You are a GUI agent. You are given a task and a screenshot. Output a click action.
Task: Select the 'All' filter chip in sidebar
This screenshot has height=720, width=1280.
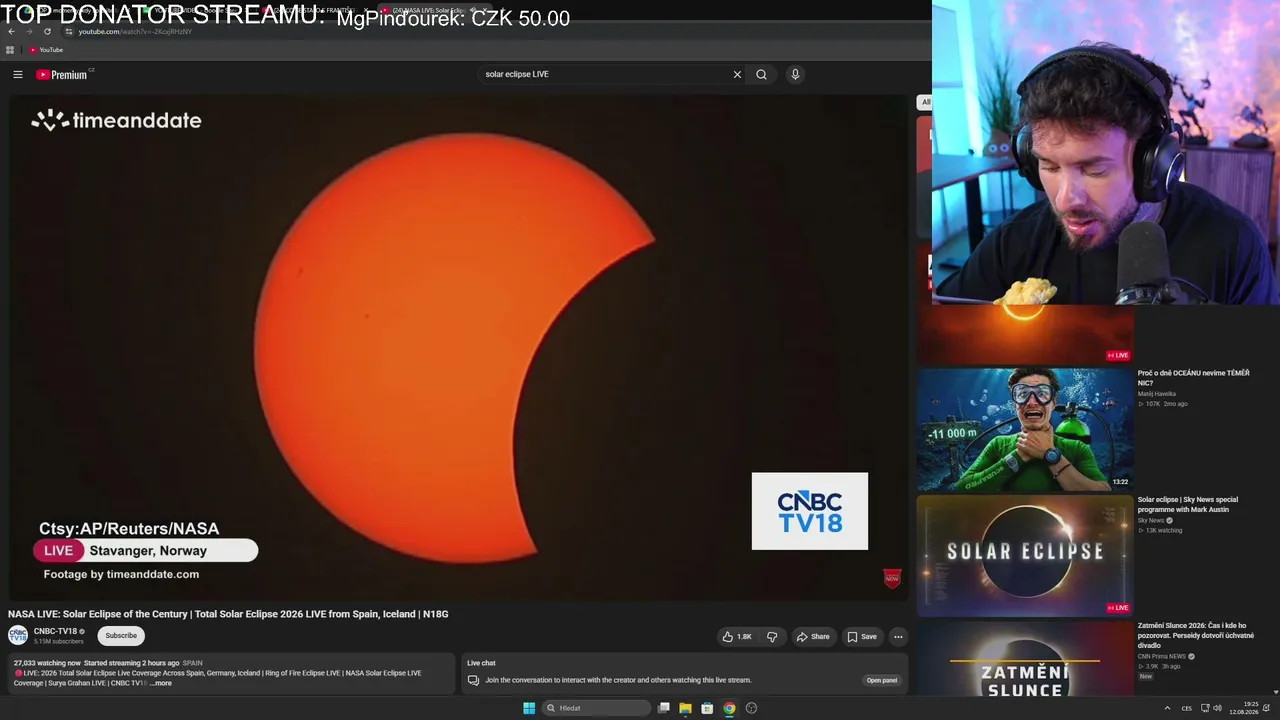tap(925, 102)
